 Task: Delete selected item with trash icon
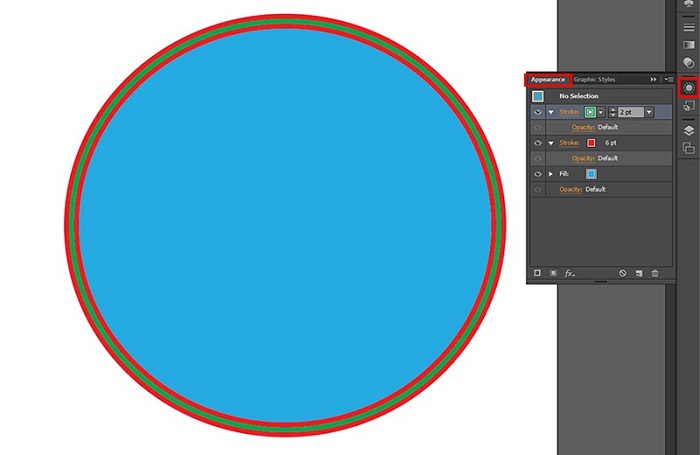point(655,272)
